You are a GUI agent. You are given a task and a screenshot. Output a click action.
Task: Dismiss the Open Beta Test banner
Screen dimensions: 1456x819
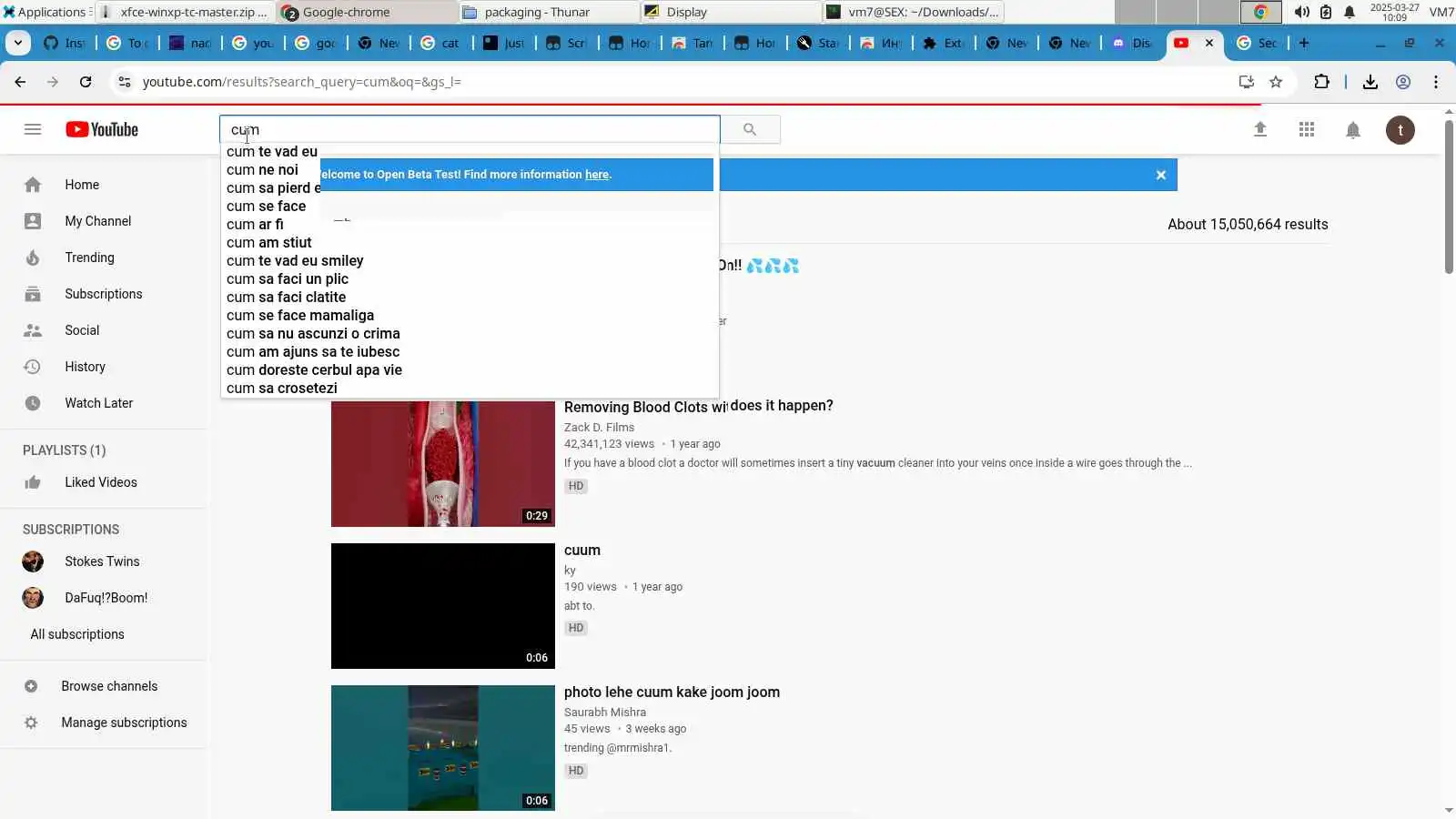pos(1161,175)
